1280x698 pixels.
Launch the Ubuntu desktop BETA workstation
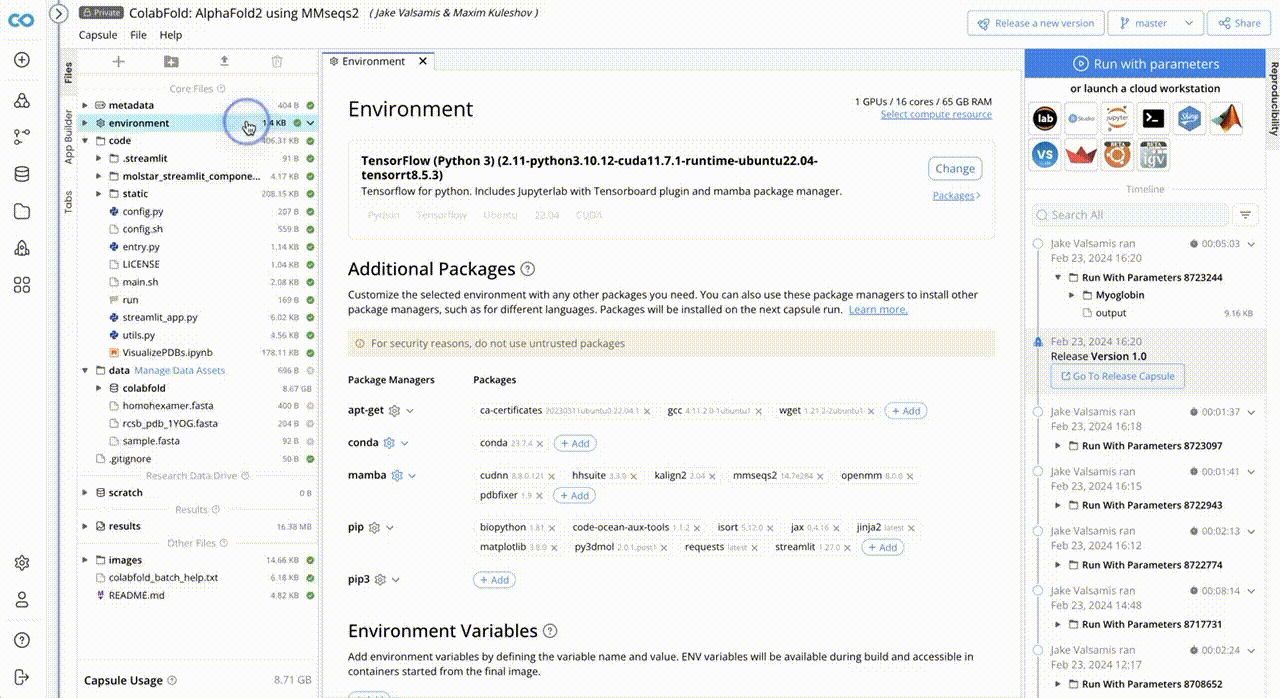point(1117,154)
